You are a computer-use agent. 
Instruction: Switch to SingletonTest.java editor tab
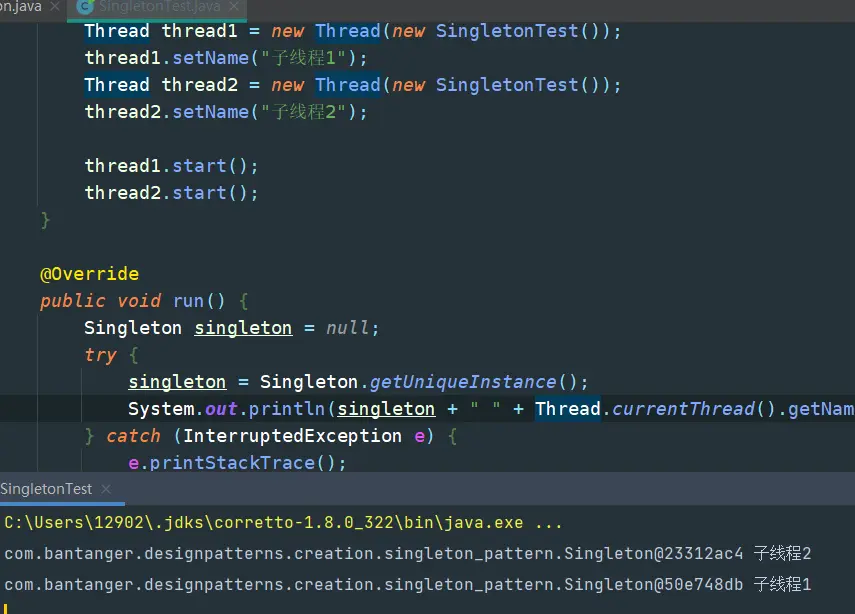pyautogui.click(x=159, y=7)
